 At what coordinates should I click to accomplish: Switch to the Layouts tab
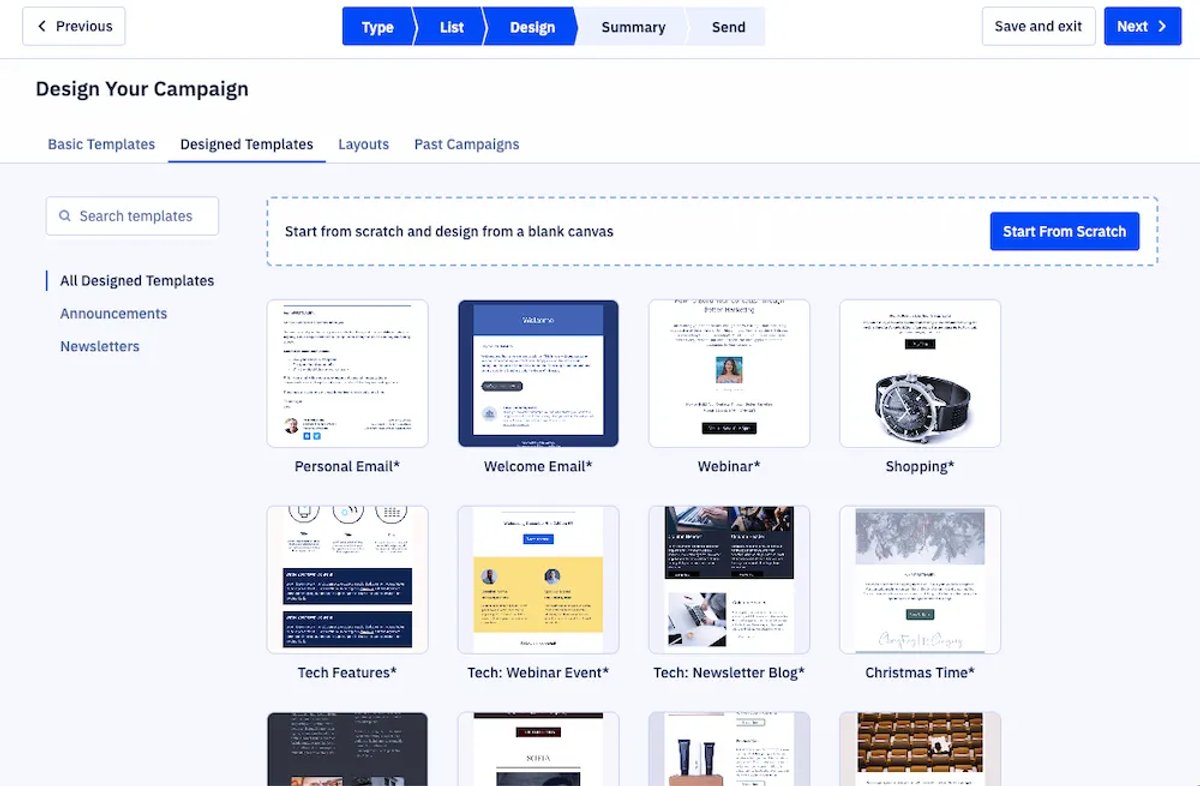[363, 144]
